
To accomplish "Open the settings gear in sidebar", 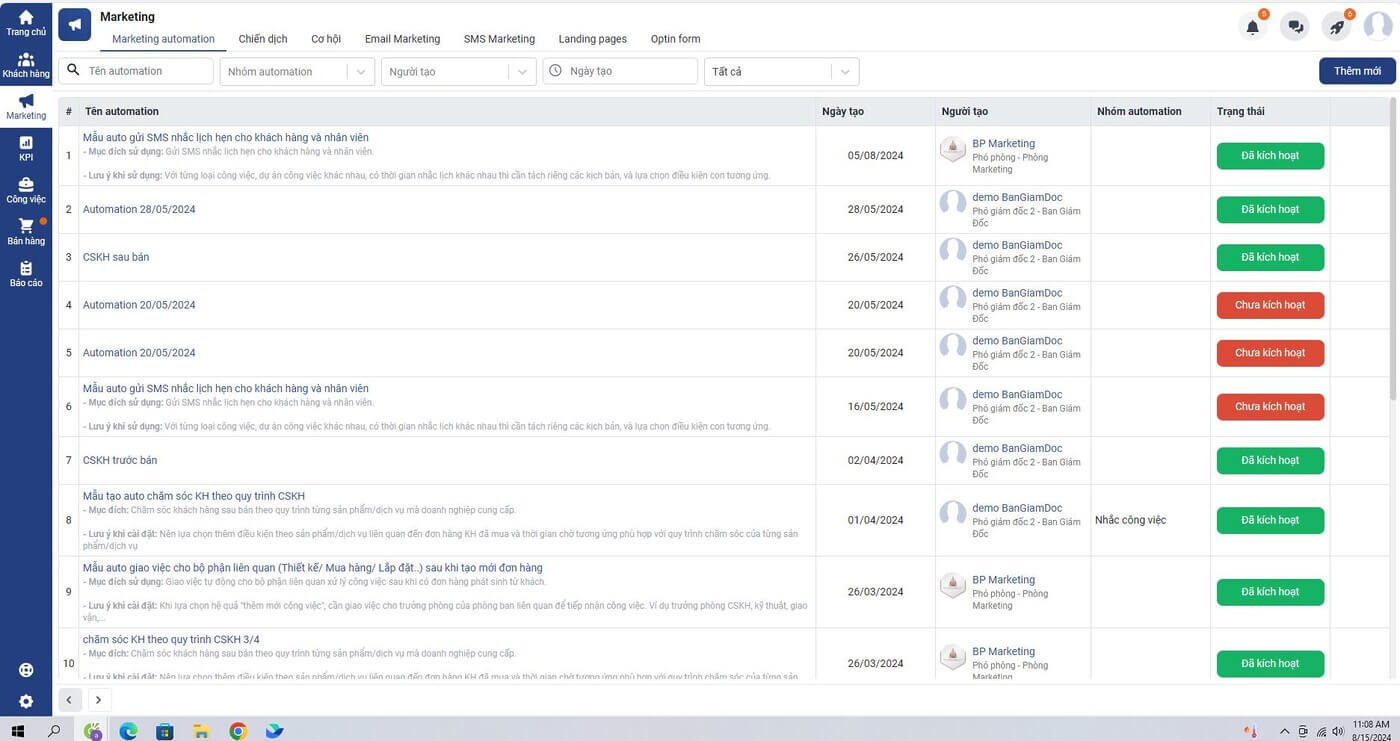I will click(x=25, y=702).
